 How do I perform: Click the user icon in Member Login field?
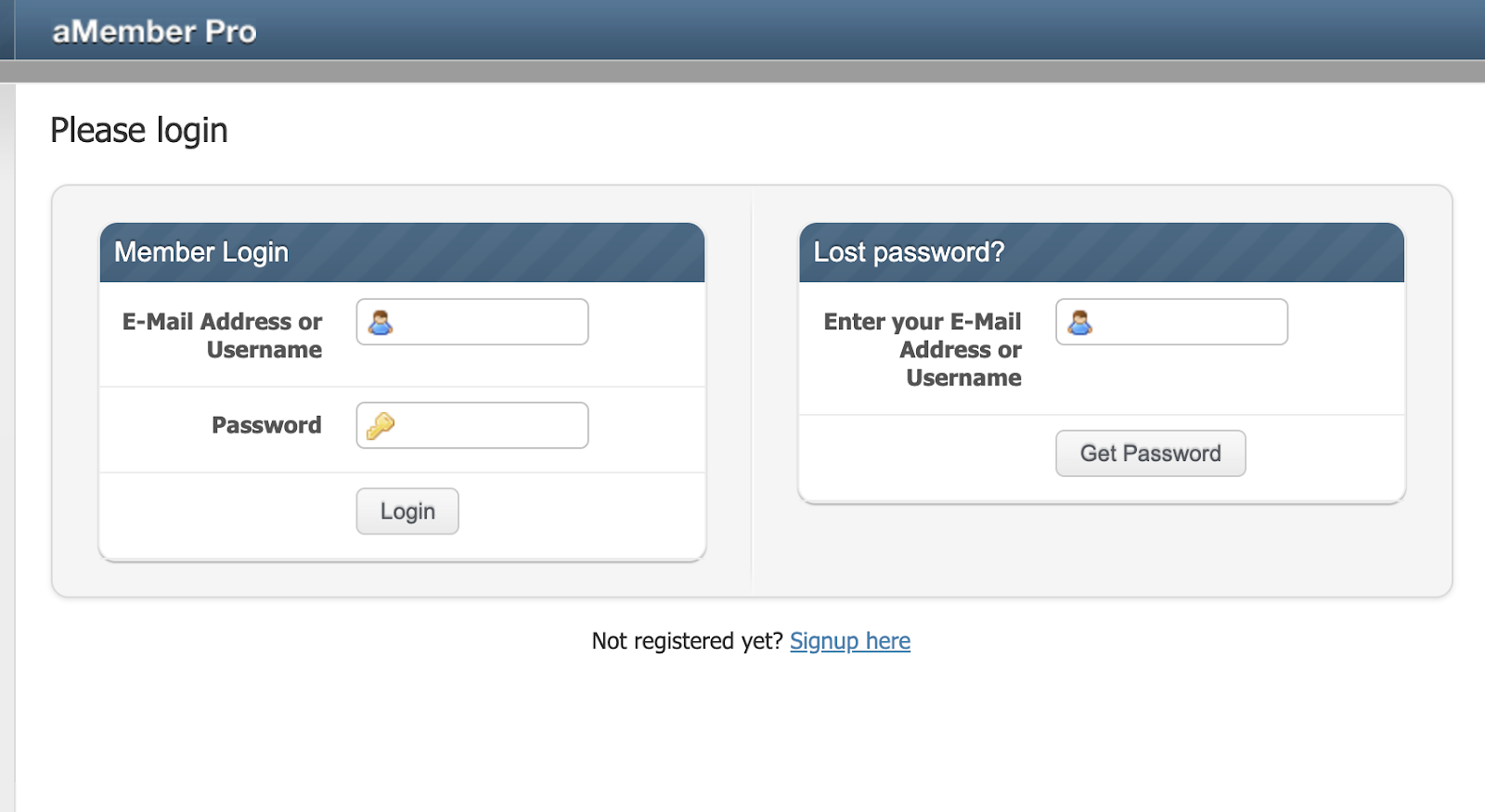click(381, 323)
